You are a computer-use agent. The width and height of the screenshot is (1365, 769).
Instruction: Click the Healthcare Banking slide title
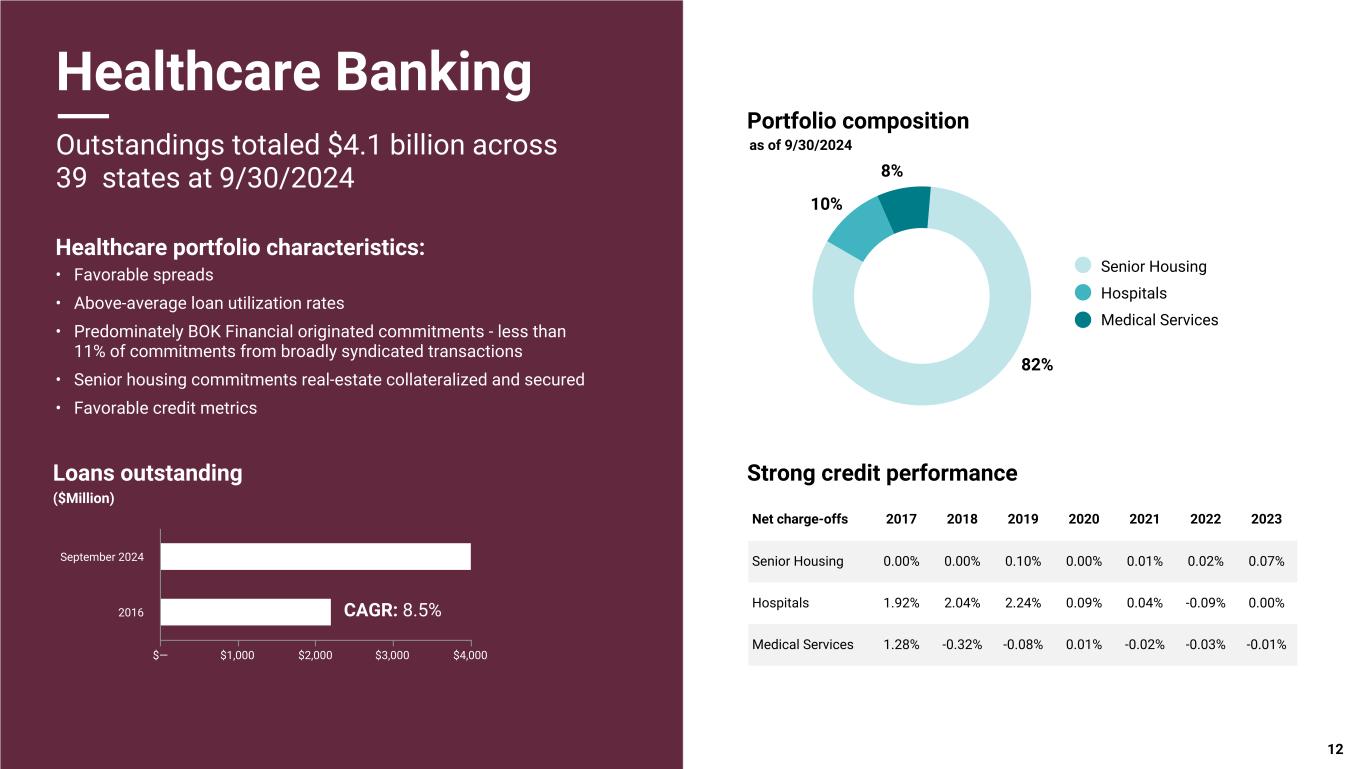click(294, 72)
